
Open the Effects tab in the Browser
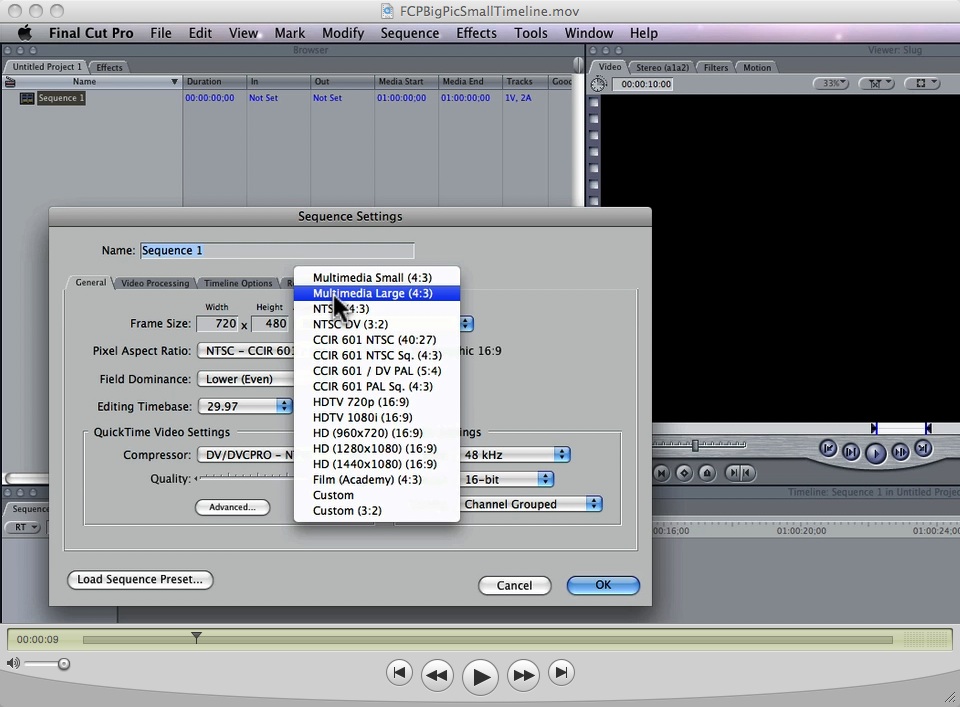coord(110,67)
